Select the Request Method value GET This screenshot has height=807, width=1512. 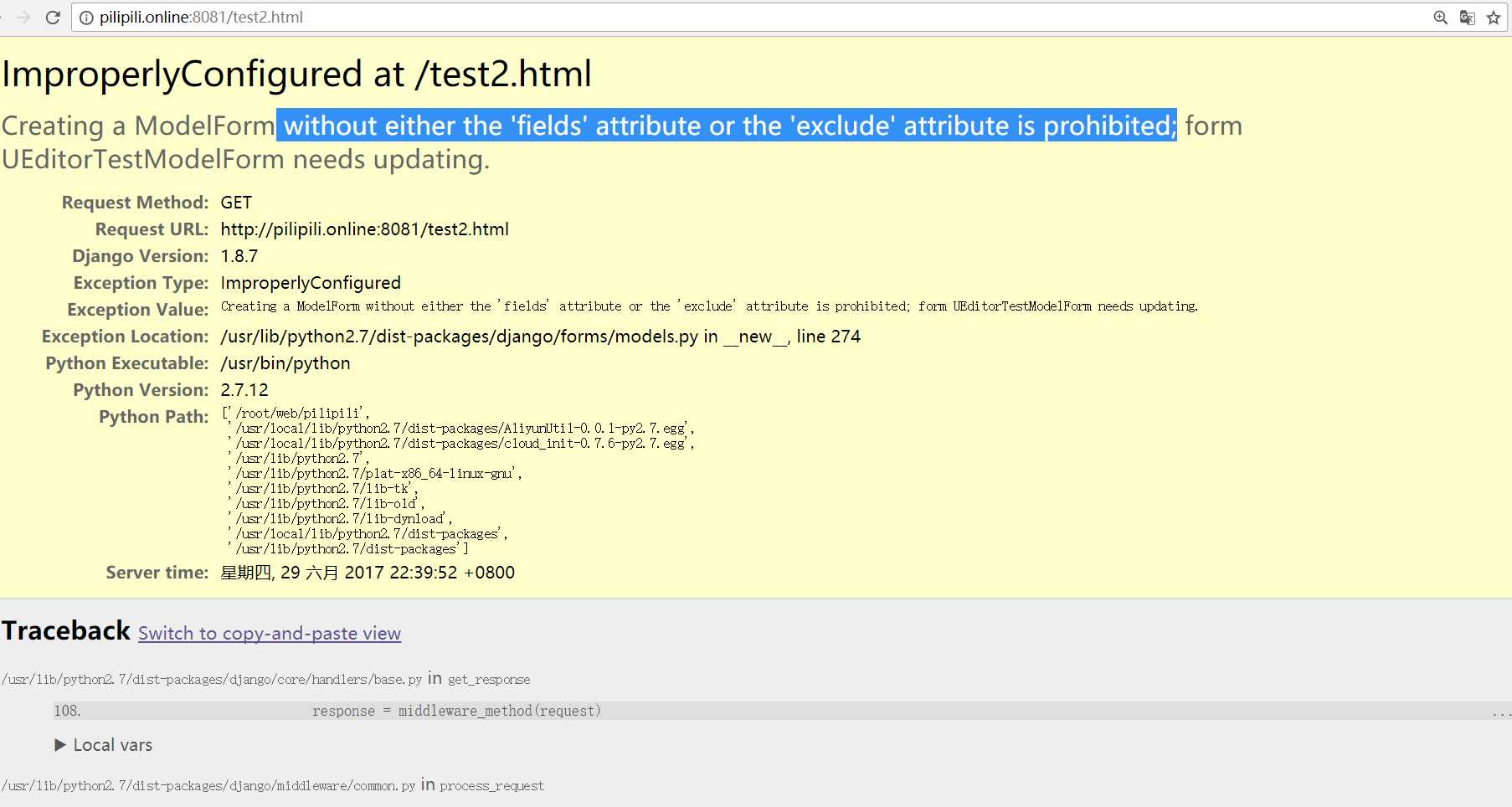pos(236,203)
